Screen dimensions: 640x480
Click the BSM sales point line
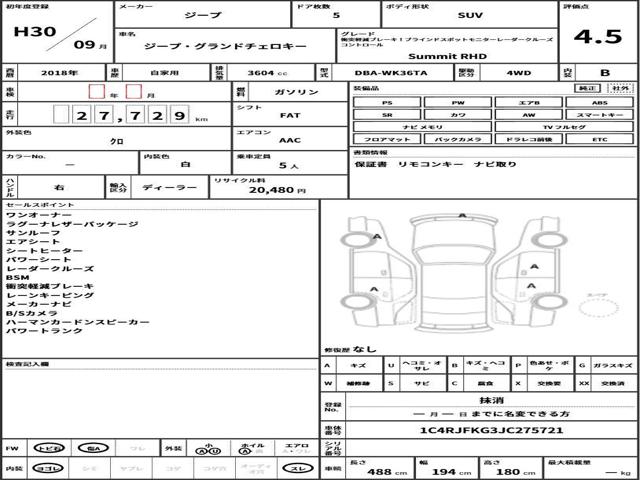(18, 278)
